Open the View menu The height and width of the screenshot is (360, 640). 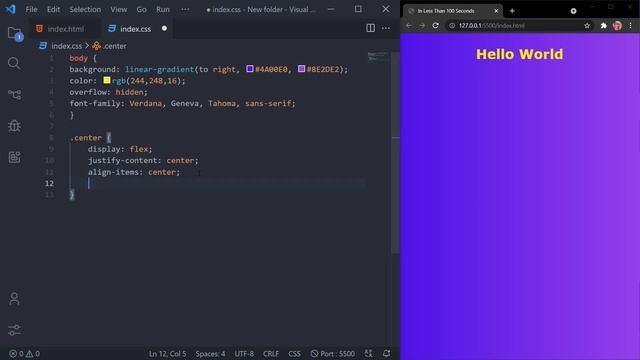coord(118,9)
